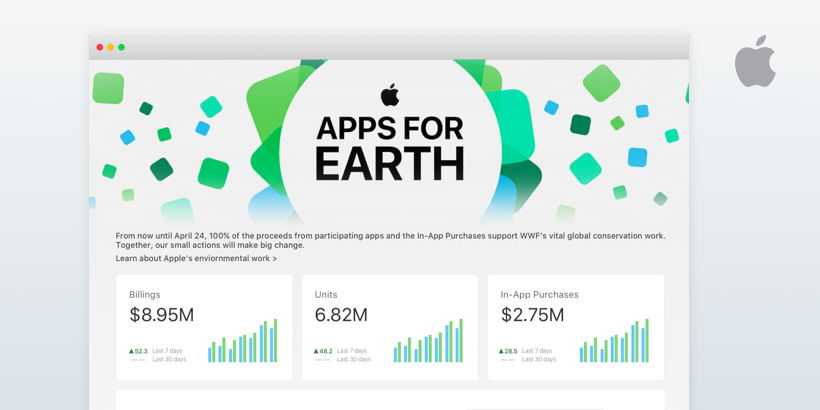
Task: Click the 28.5 increase indicator
Action: point(508,351)
